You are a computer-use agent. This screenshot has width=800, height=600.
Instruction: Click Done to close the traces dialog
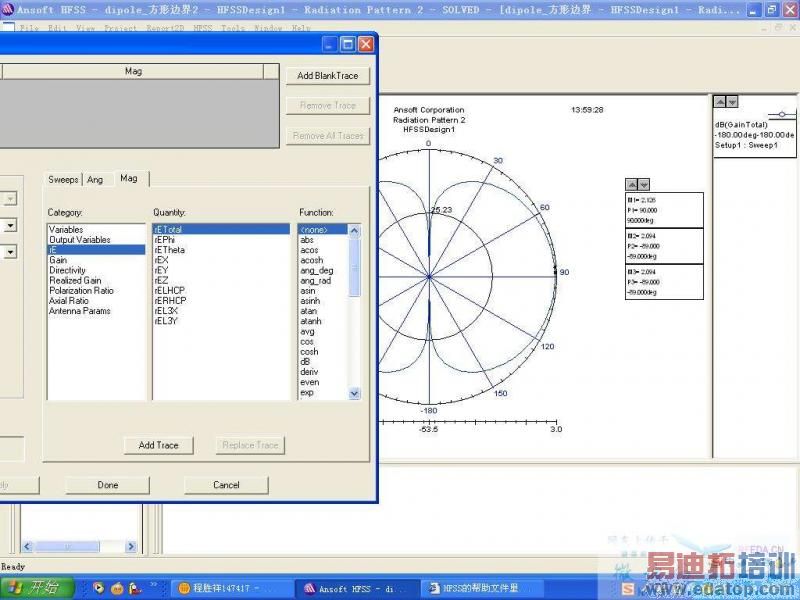coord(108,485)
